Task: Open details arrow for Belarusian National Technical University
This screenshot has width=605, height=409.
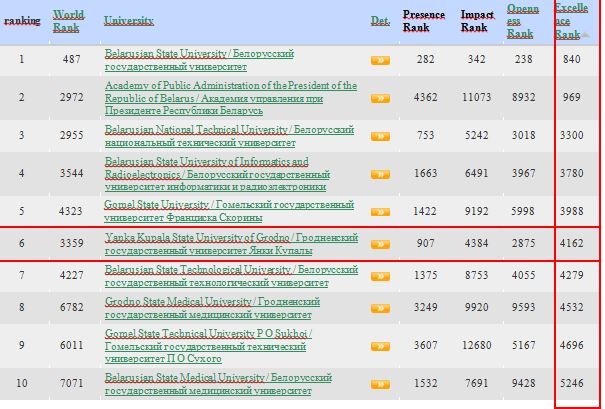Action: 380,136
